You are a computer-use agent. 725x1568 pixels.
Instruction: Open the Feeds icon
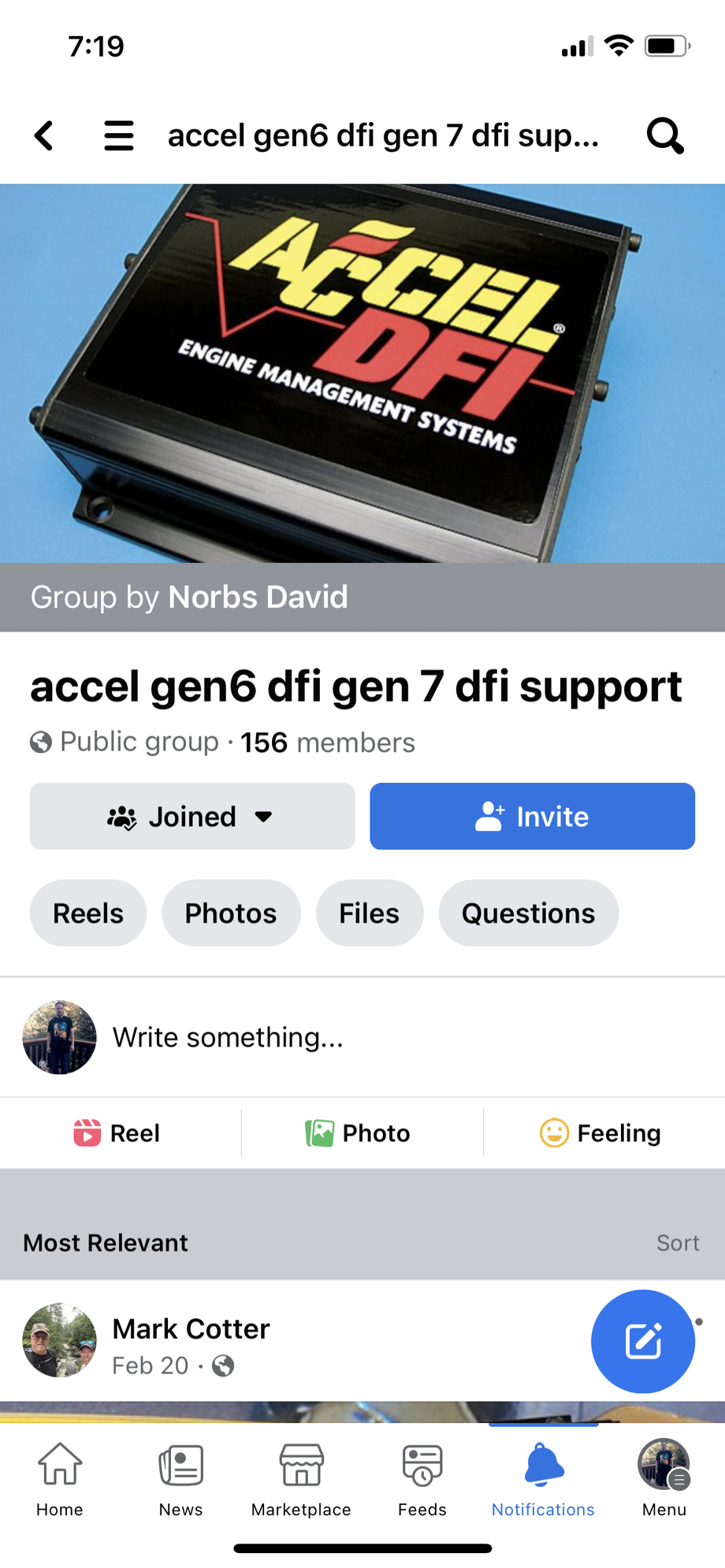tap(422, 1464)
